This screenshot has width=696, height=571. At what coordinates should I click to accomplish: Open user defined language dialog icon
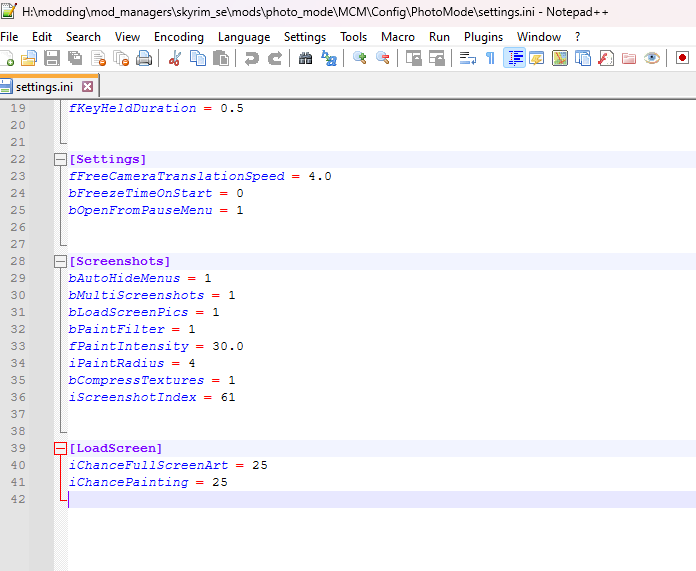pos(537,58)
